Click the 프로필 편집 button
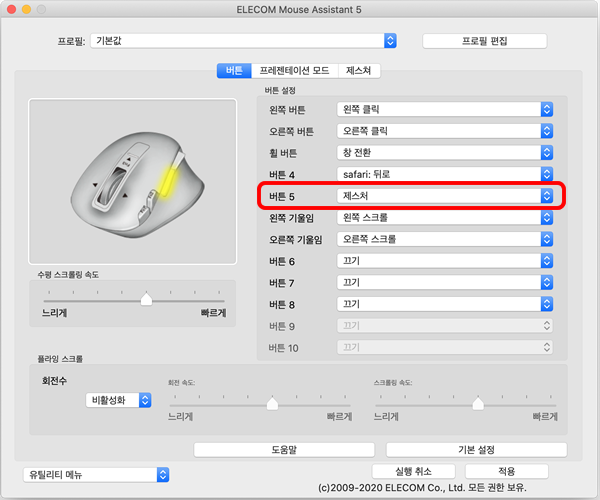Screen dimensions: 600x500 pos(484,41)
